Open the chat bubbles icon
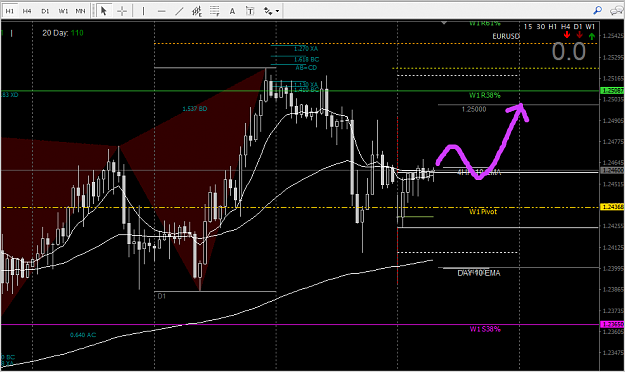625x372 pixels. [617, 11]
